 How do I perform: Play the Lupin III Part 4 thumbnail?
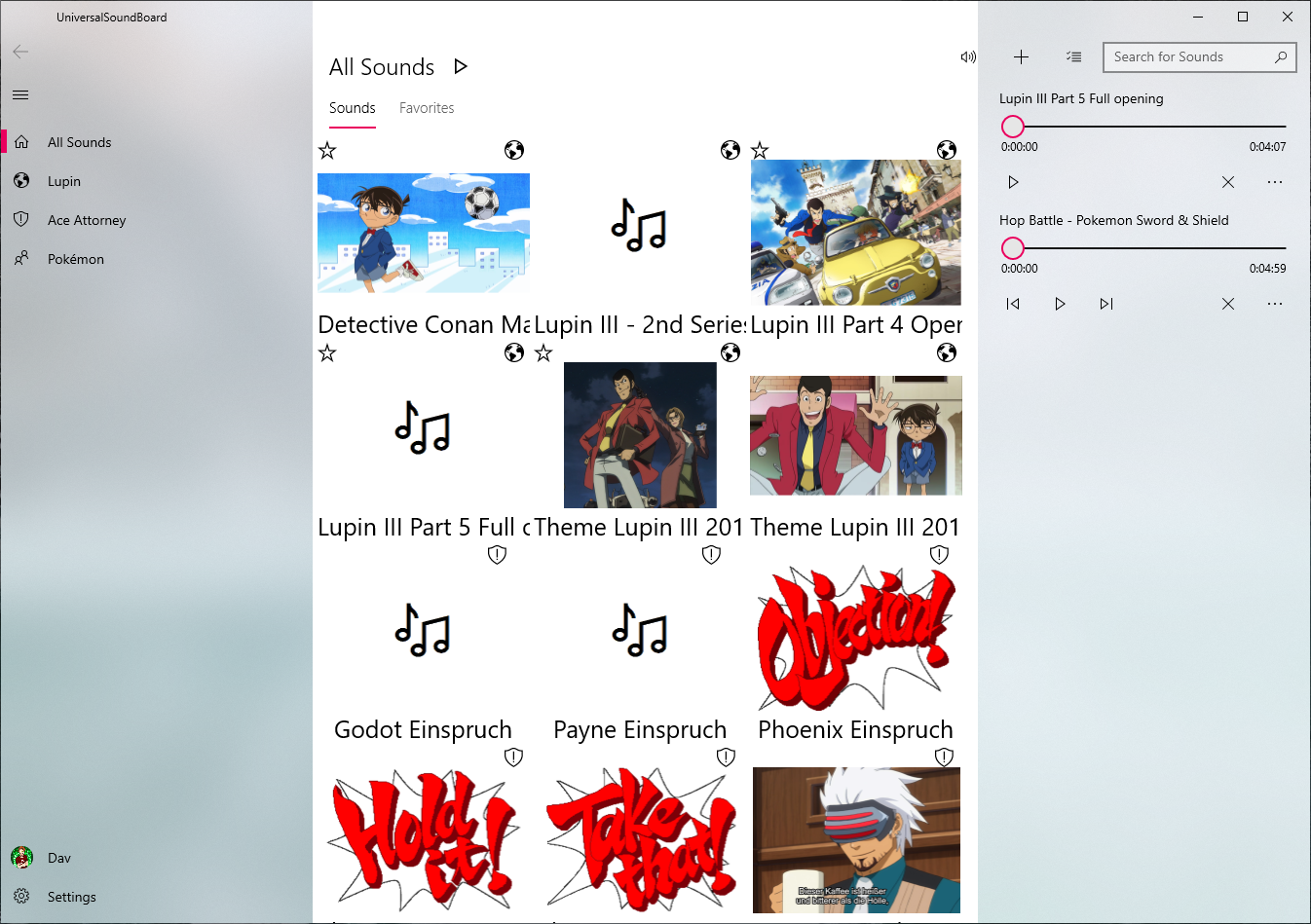[x=856, y=233]
